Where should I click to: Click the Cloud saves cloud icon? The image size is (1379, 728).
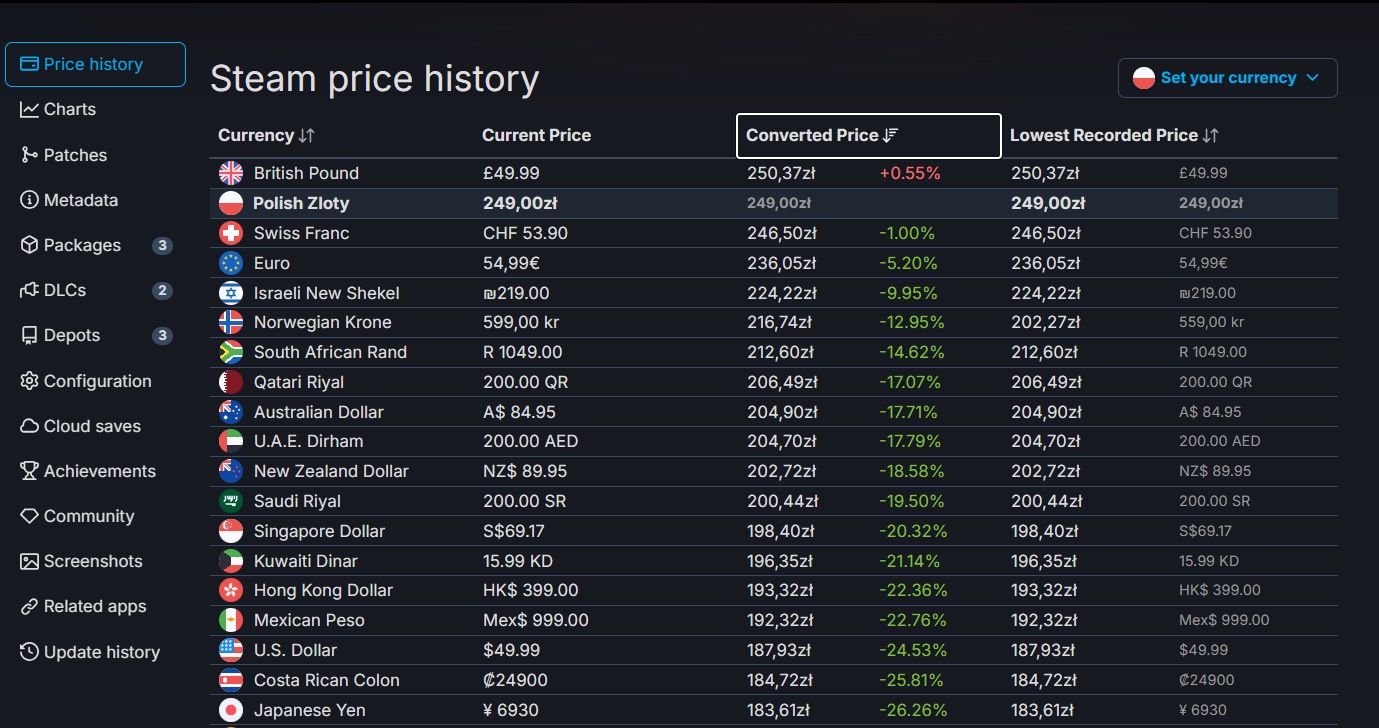click(x=29, y=426)
